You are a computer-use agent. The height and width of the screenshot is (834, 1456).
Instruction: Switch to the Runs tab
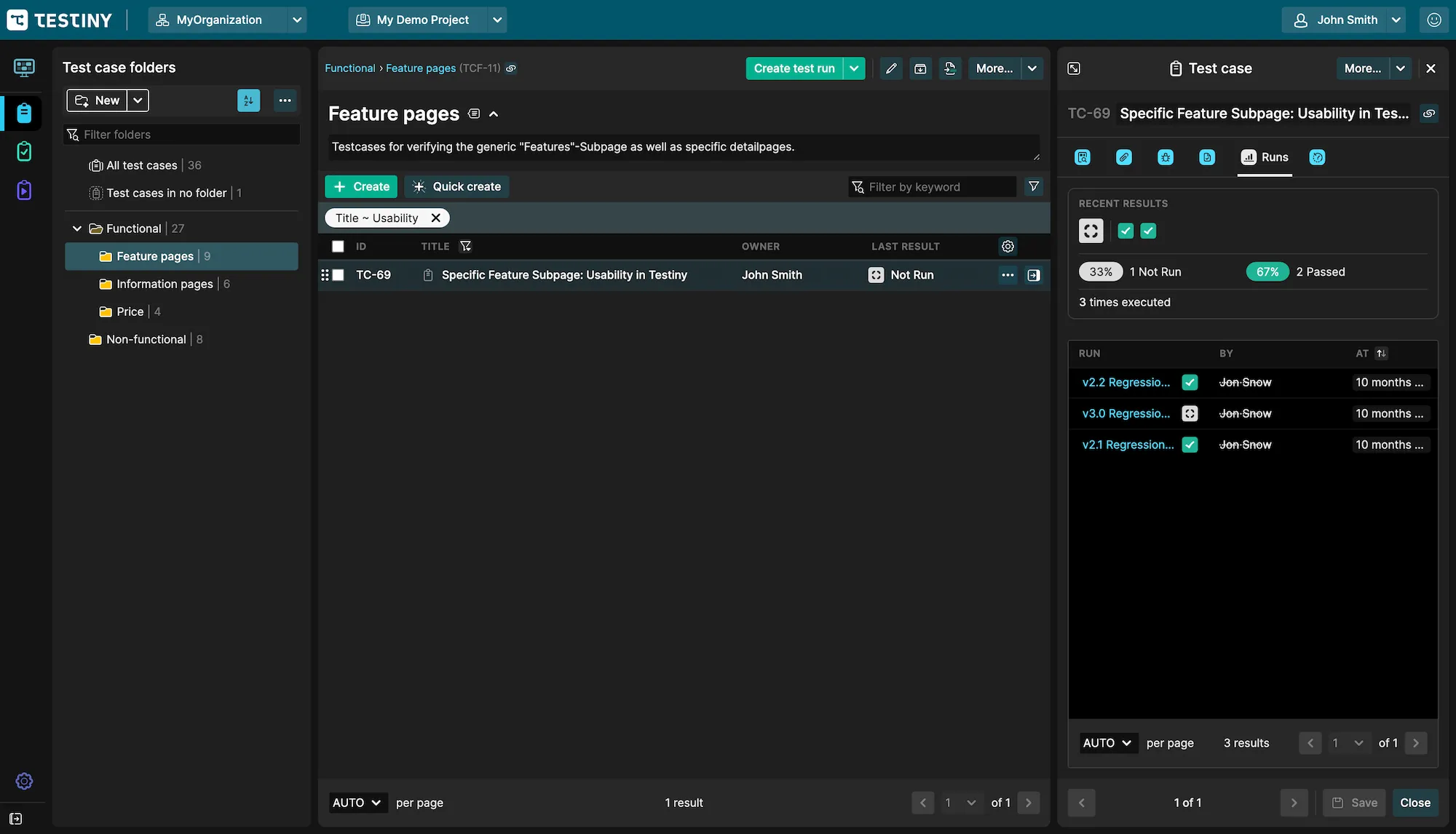click(1265, 157)
